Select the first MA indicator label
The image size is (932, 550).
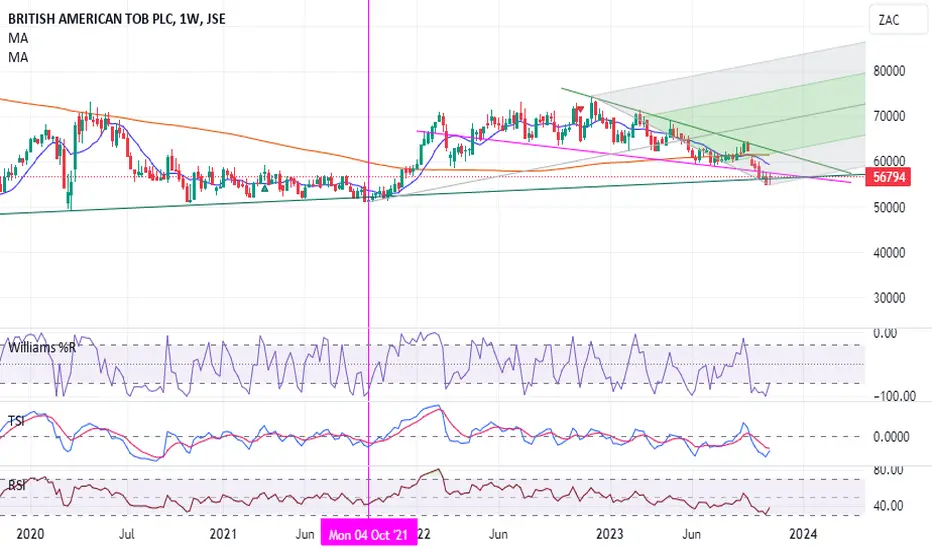pyautogui.click(x=18, y=38)
